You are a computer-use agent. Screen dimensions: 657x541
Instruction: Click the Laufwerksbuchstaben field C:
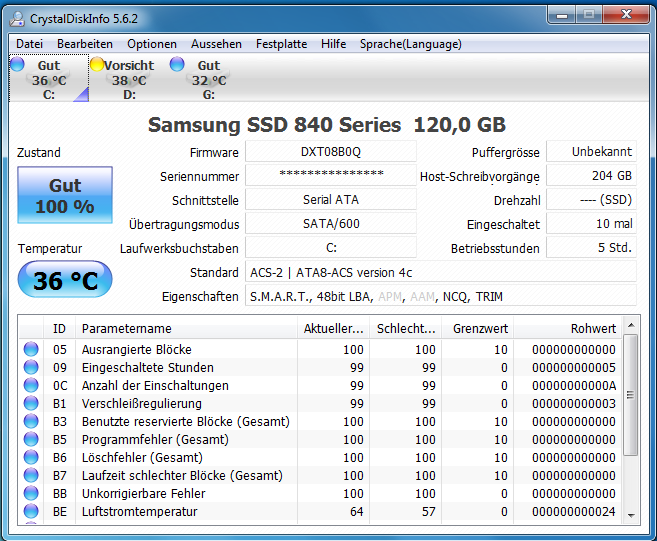[331, 248]
